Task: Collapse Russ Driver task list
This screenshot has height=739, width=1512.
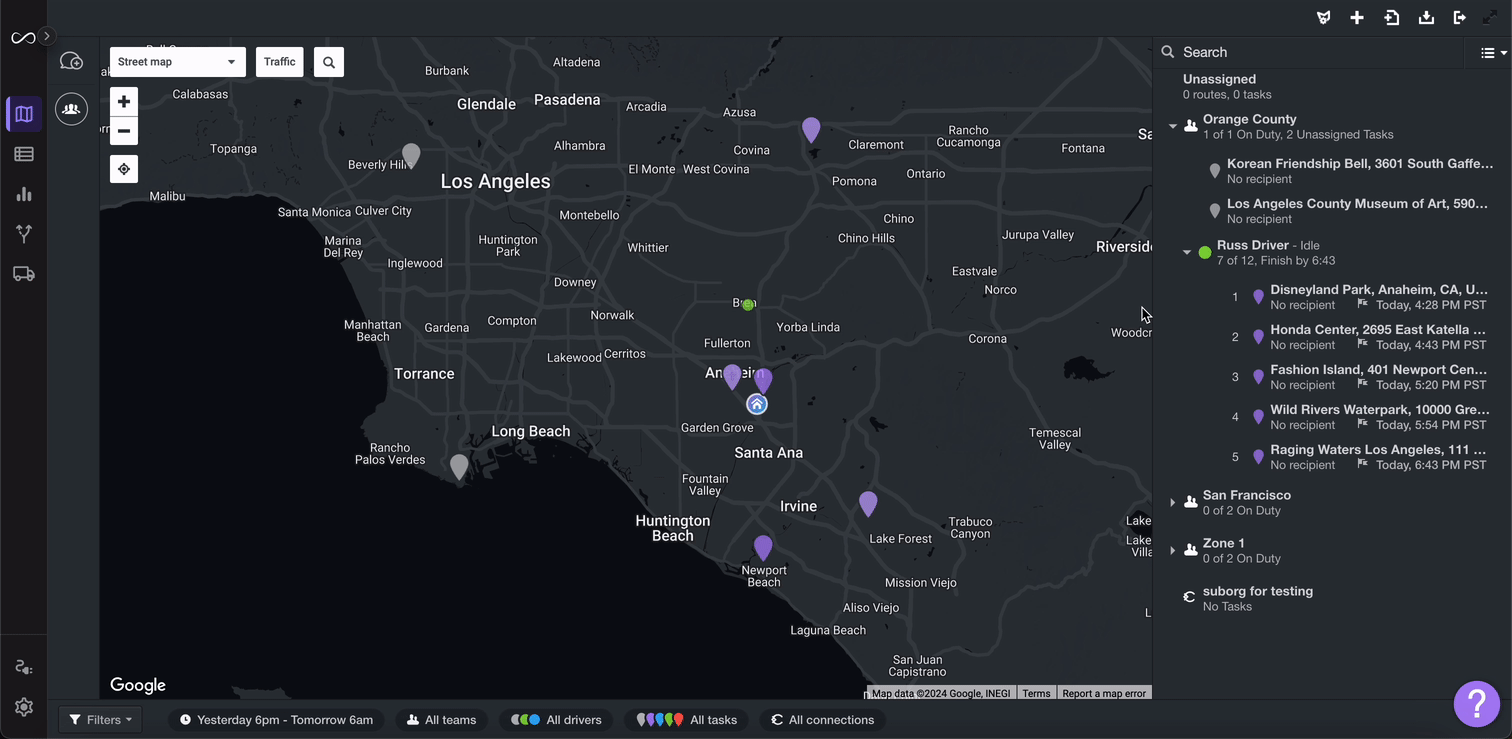Action: point(1187,252)
